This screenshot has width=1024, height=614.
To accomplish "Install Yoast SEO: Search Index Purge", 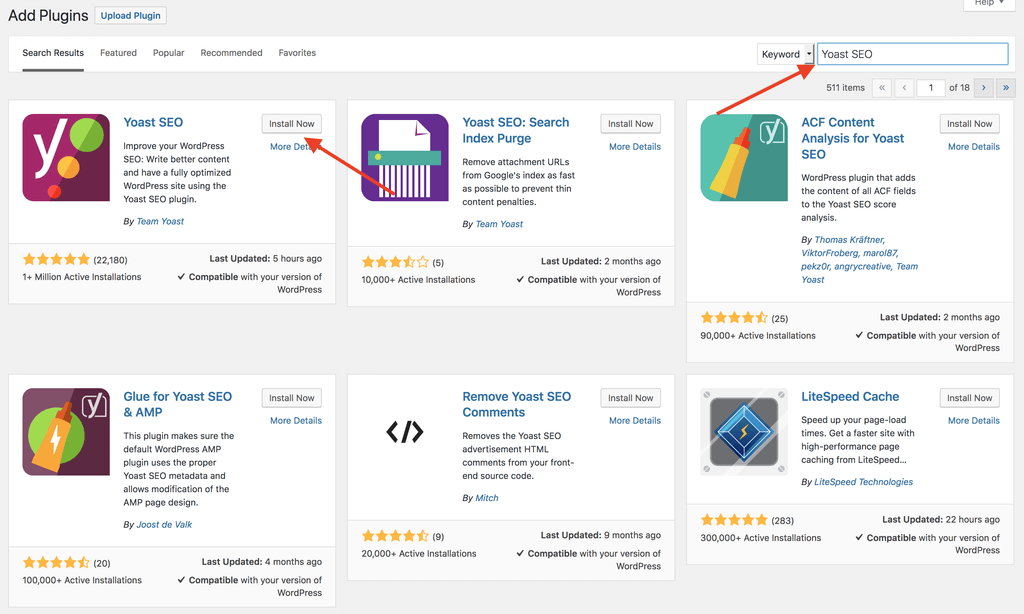I will click(x=631, y=123).
